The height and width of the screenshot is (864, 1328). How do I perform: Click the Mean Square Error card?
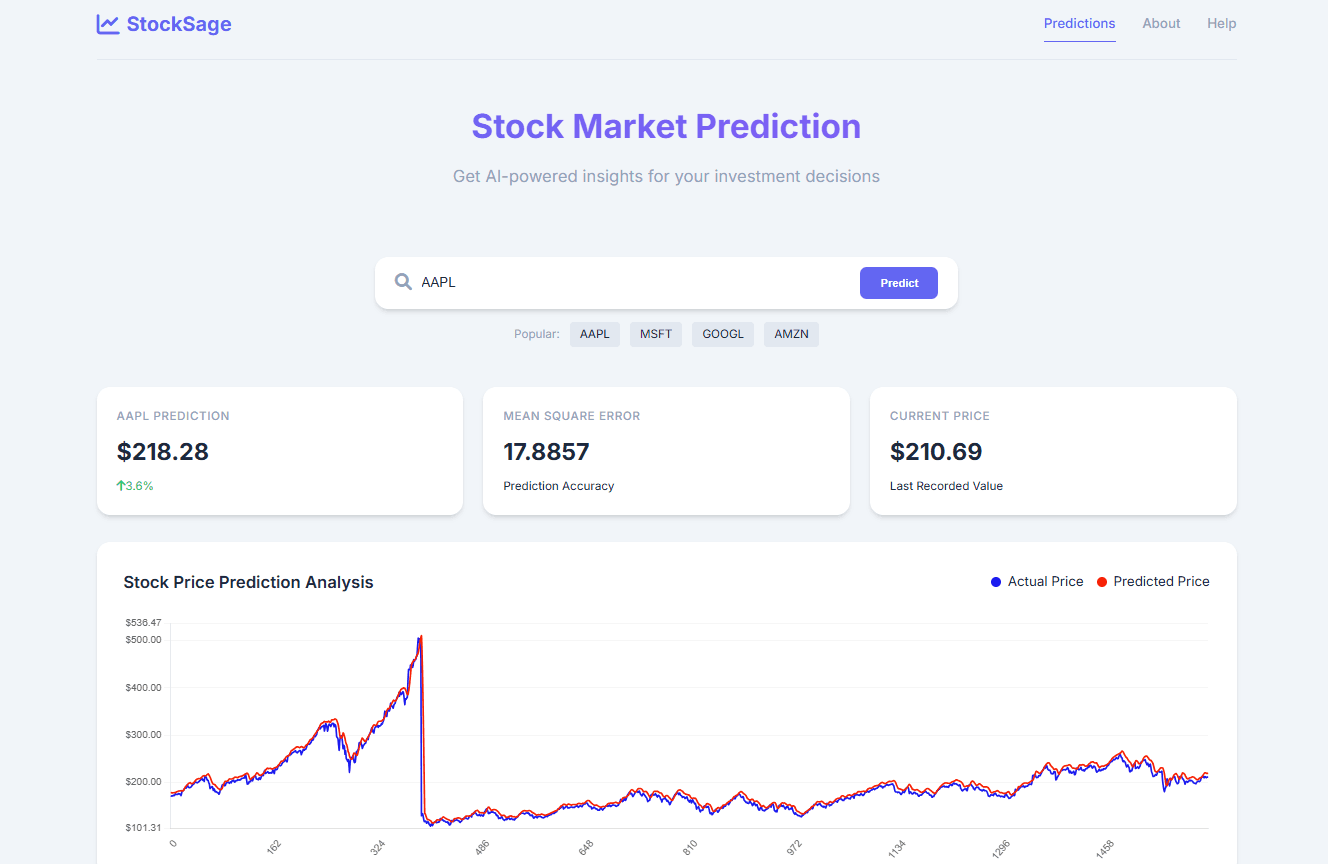point(666,451)
